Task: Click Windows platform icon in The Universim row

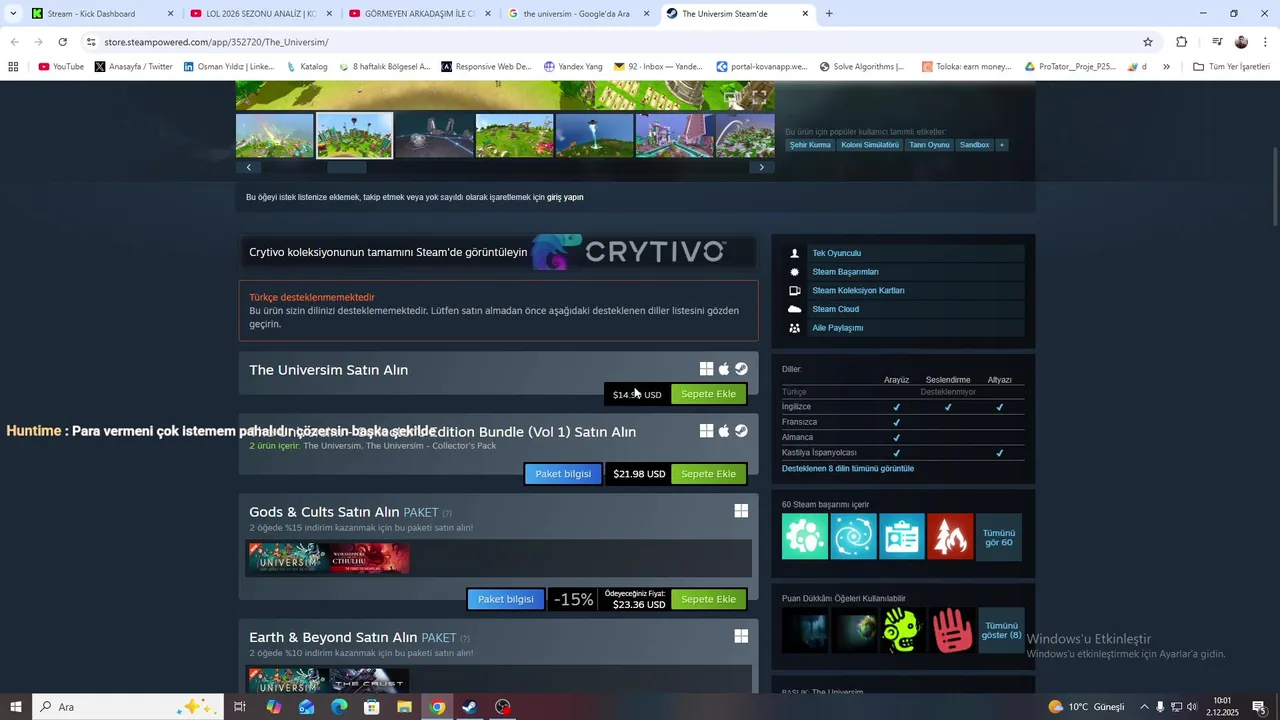Action: [x=706, y=369]
